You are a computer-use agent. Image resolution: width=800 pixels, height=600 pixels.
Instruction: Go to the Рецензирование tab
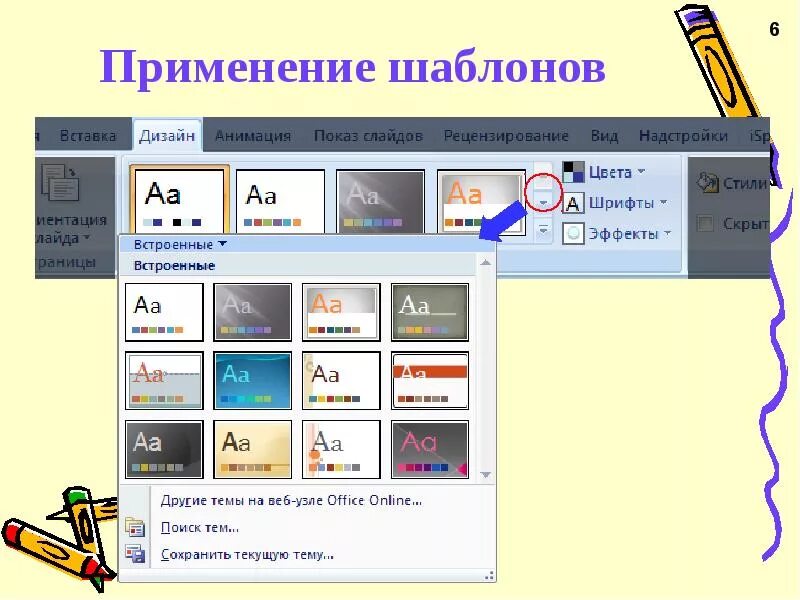tap(506, 136)
